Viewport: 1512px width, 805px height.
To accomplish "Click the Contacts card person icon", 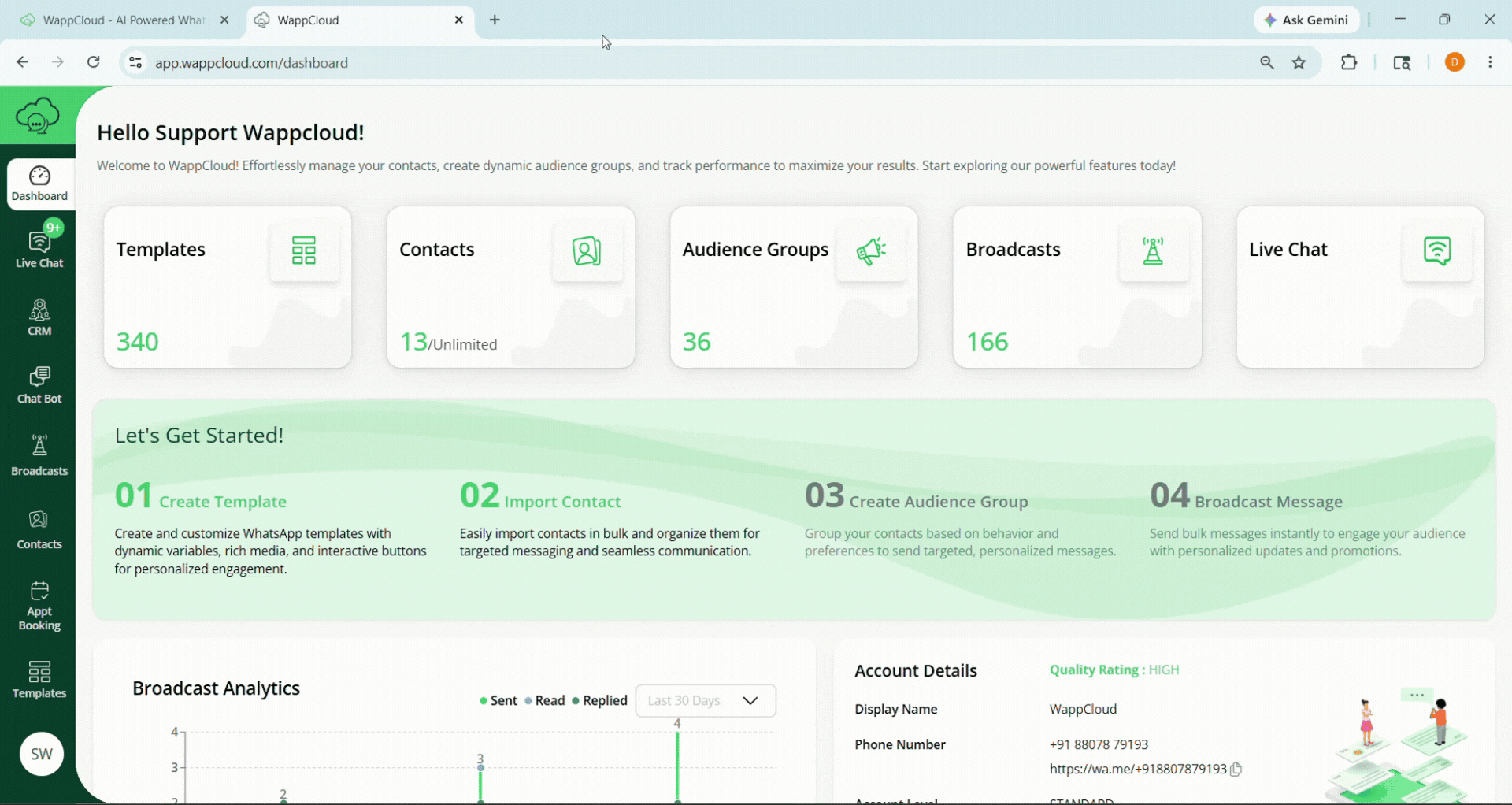I will coord(587,250).
